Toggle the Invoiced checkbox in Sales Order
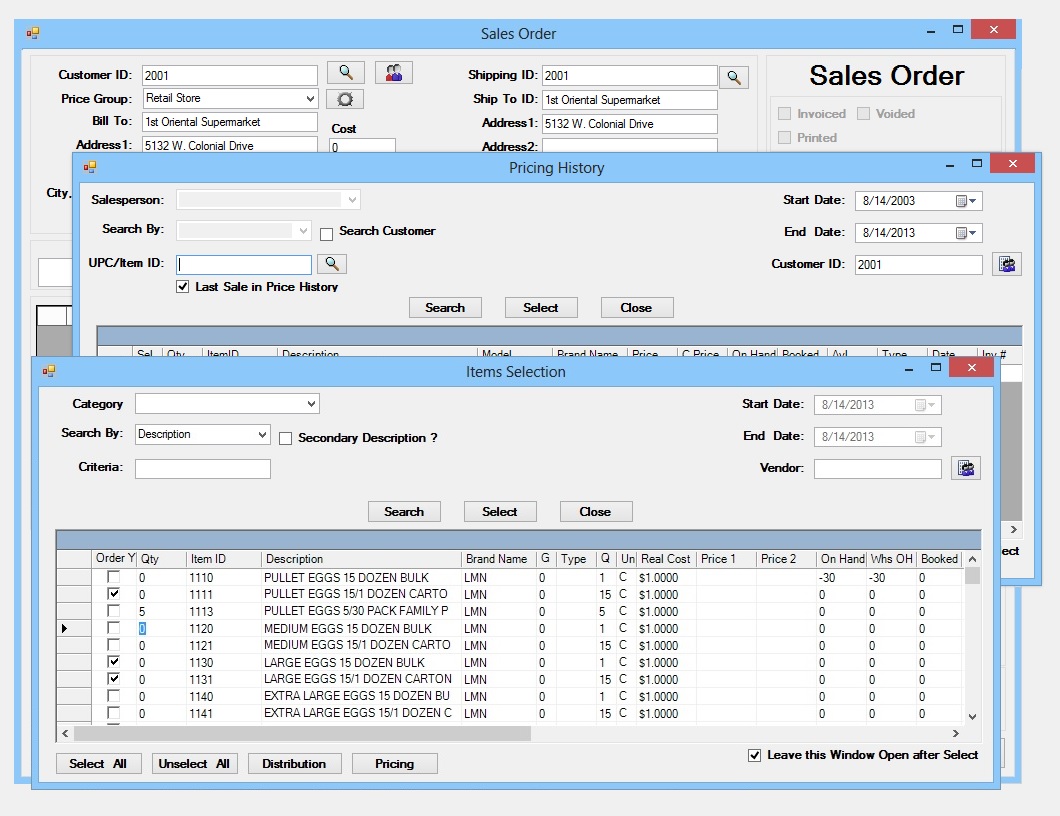 point(784,114)
